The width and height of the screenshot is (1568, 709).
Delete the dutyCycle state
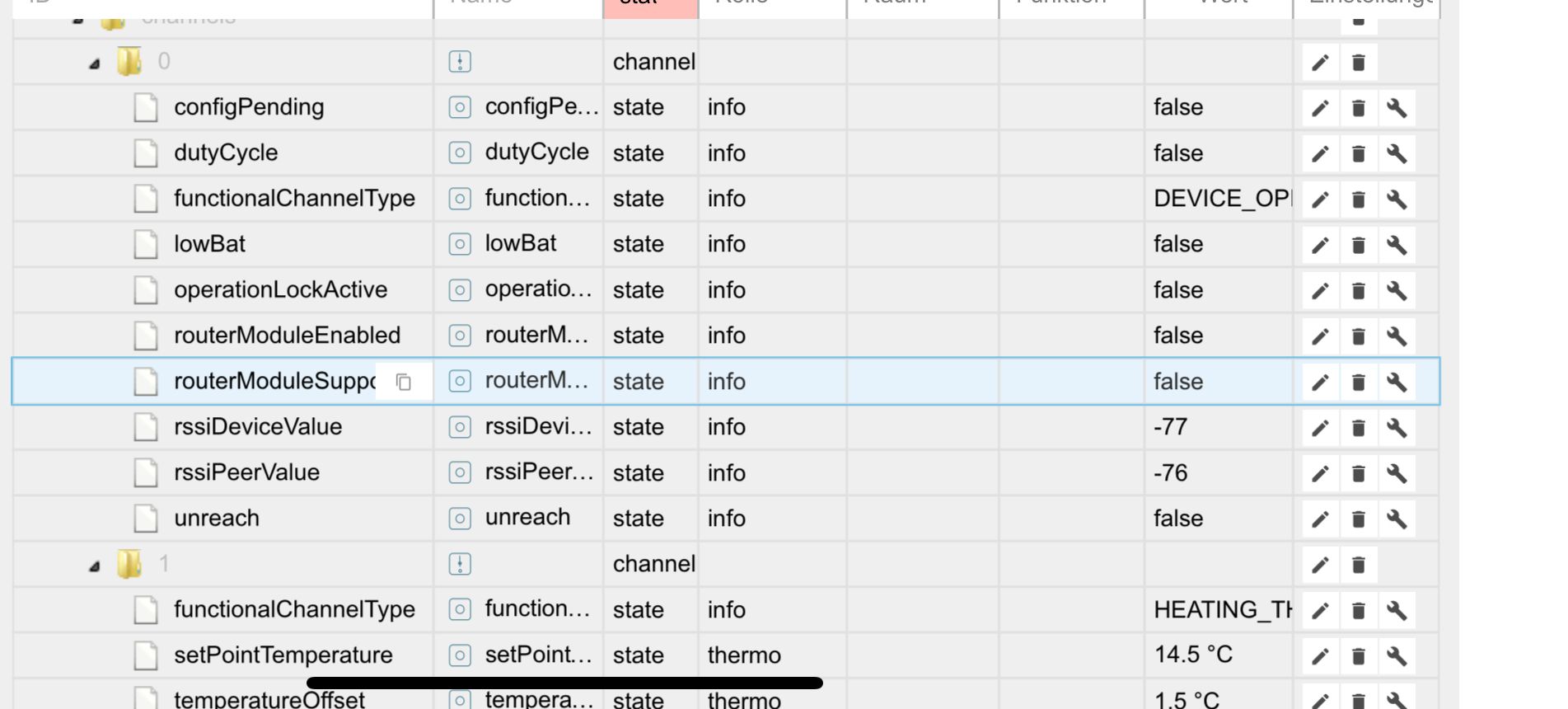tap(1359, 153)
